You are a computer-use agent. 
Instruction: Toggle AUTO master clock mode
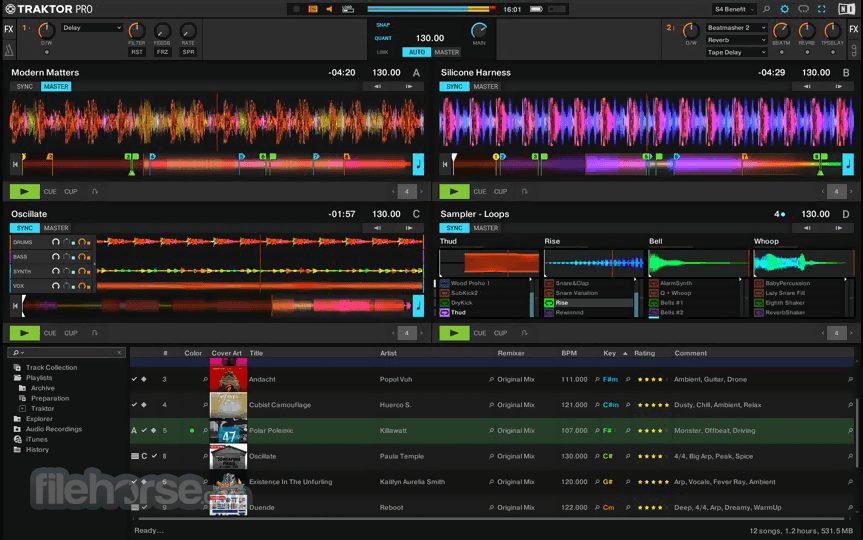pyautogui.click(x=417, y=52)
